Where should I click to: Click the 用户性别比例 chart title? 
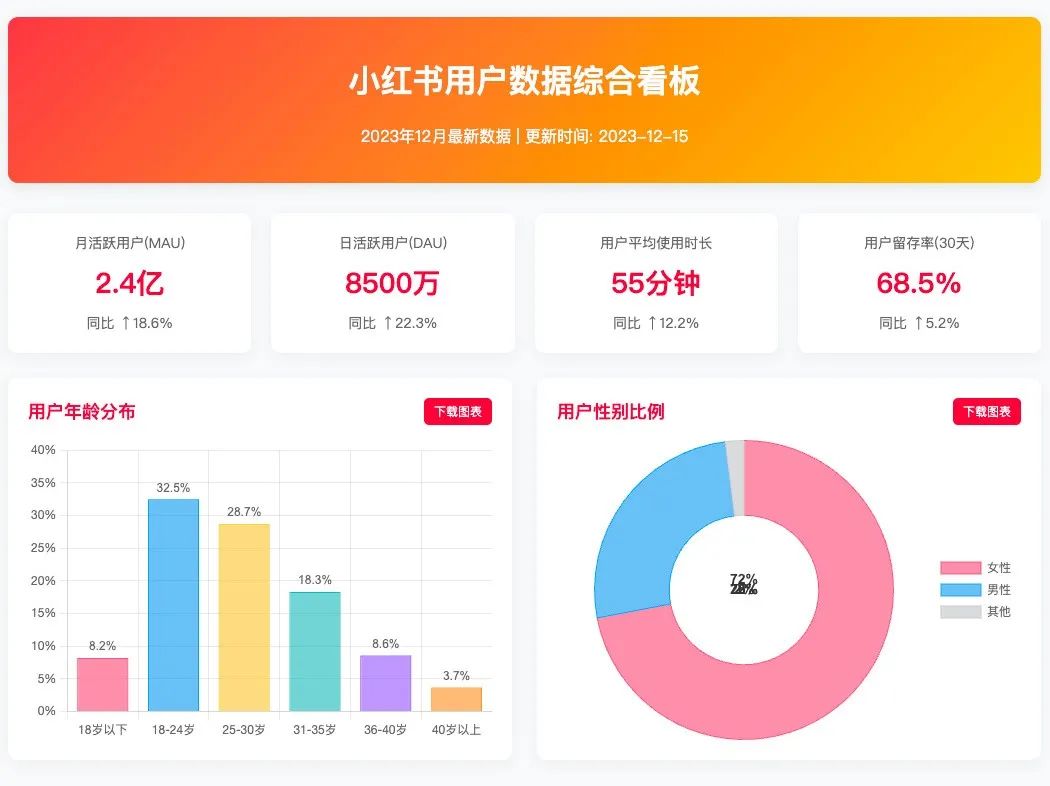point(611,411)
